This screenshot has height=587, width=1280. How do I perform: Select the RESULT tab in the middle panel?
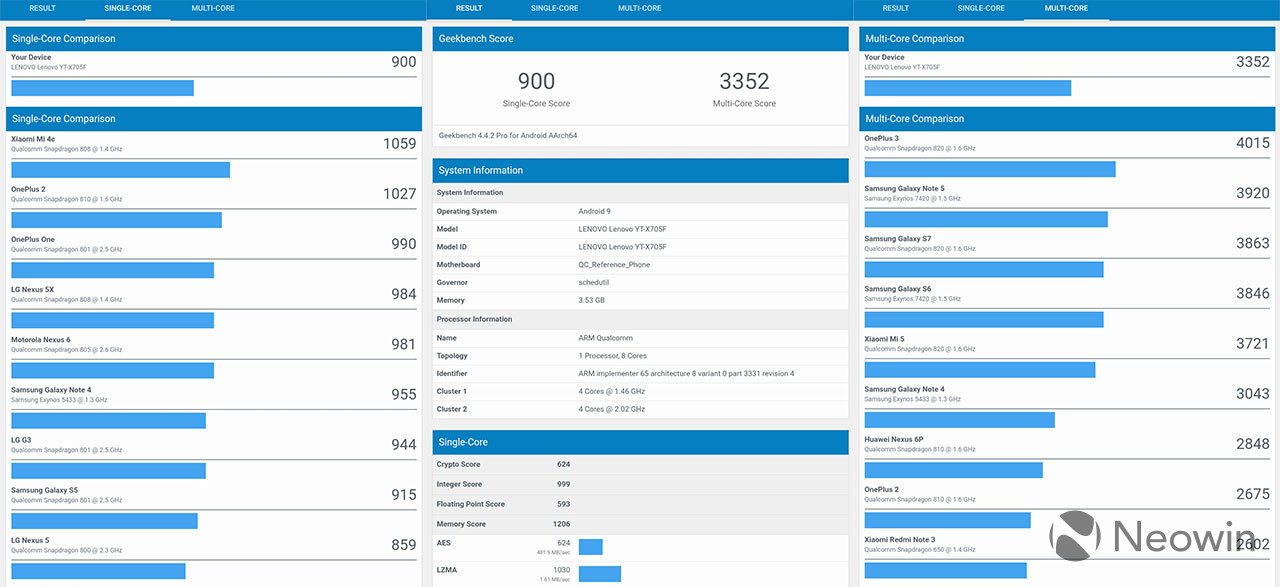click(469, 8)
